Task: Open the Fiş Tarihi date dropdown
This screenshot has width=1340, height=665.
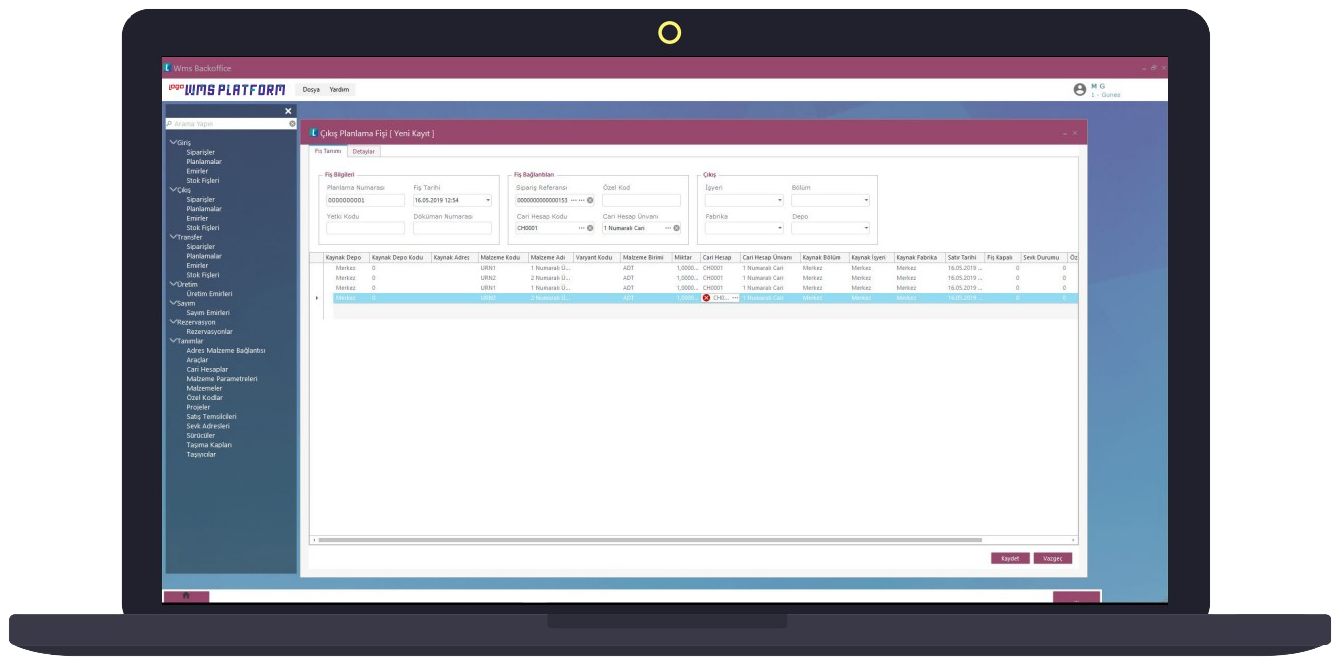Action: [x=488, y=200]
